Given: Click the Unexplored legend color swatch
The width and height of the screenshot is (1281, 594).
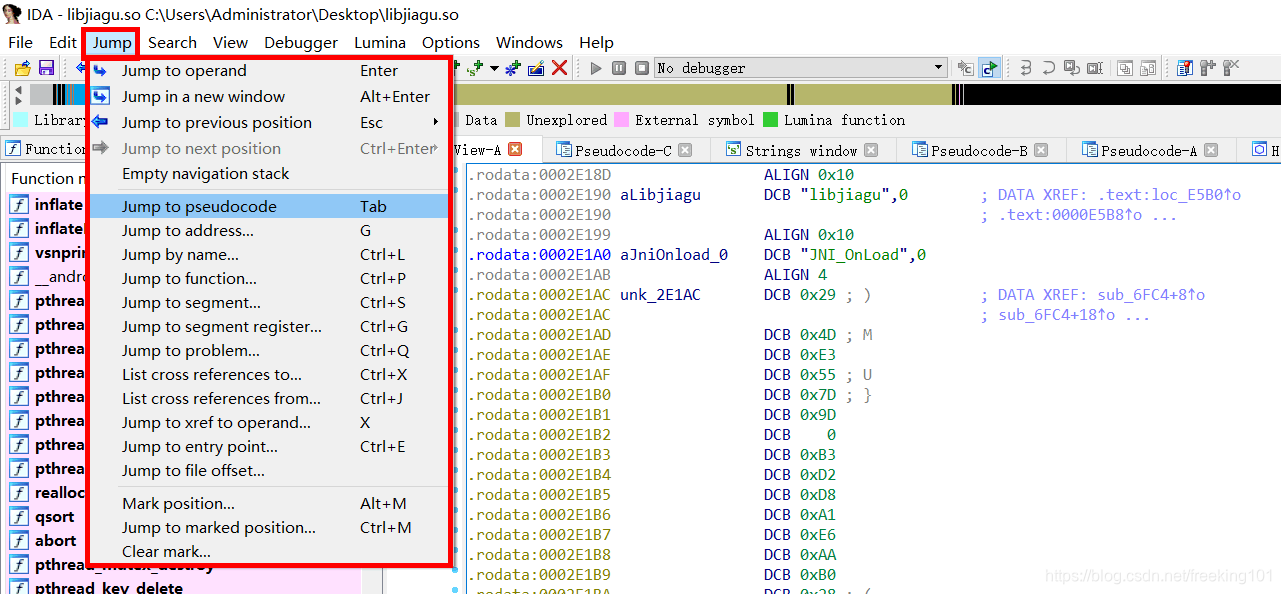Looking at the screenshot, I should (512, 120).
